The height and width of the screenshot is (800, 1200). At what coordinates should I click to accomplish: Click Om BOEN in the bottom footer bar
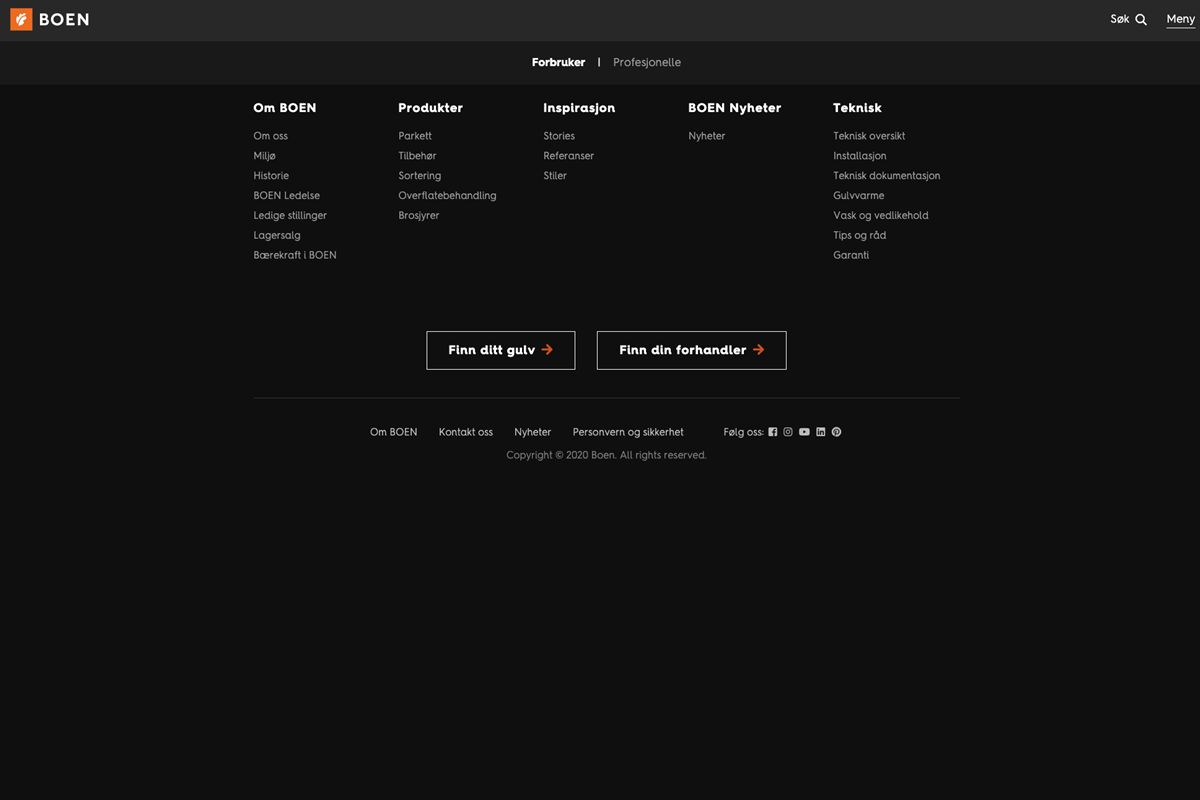click(x=394, y=432)
